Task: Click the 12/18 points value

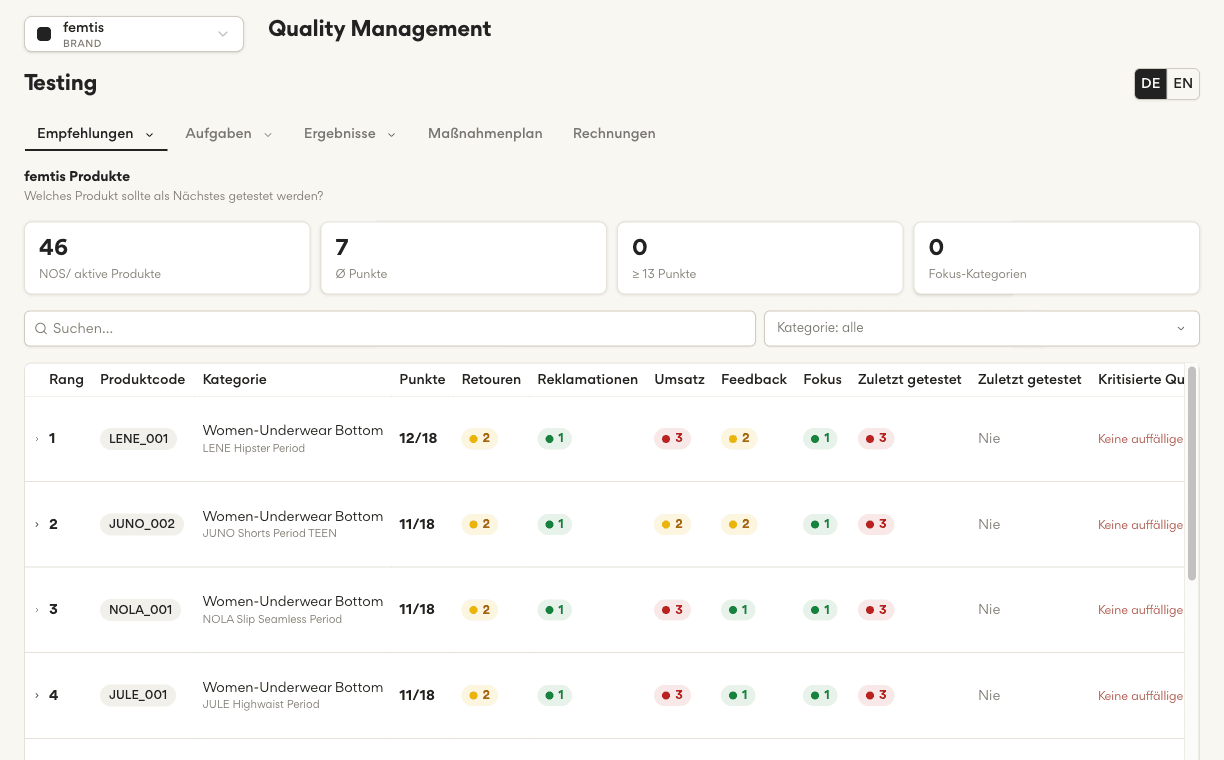Action: coord(418,439)
